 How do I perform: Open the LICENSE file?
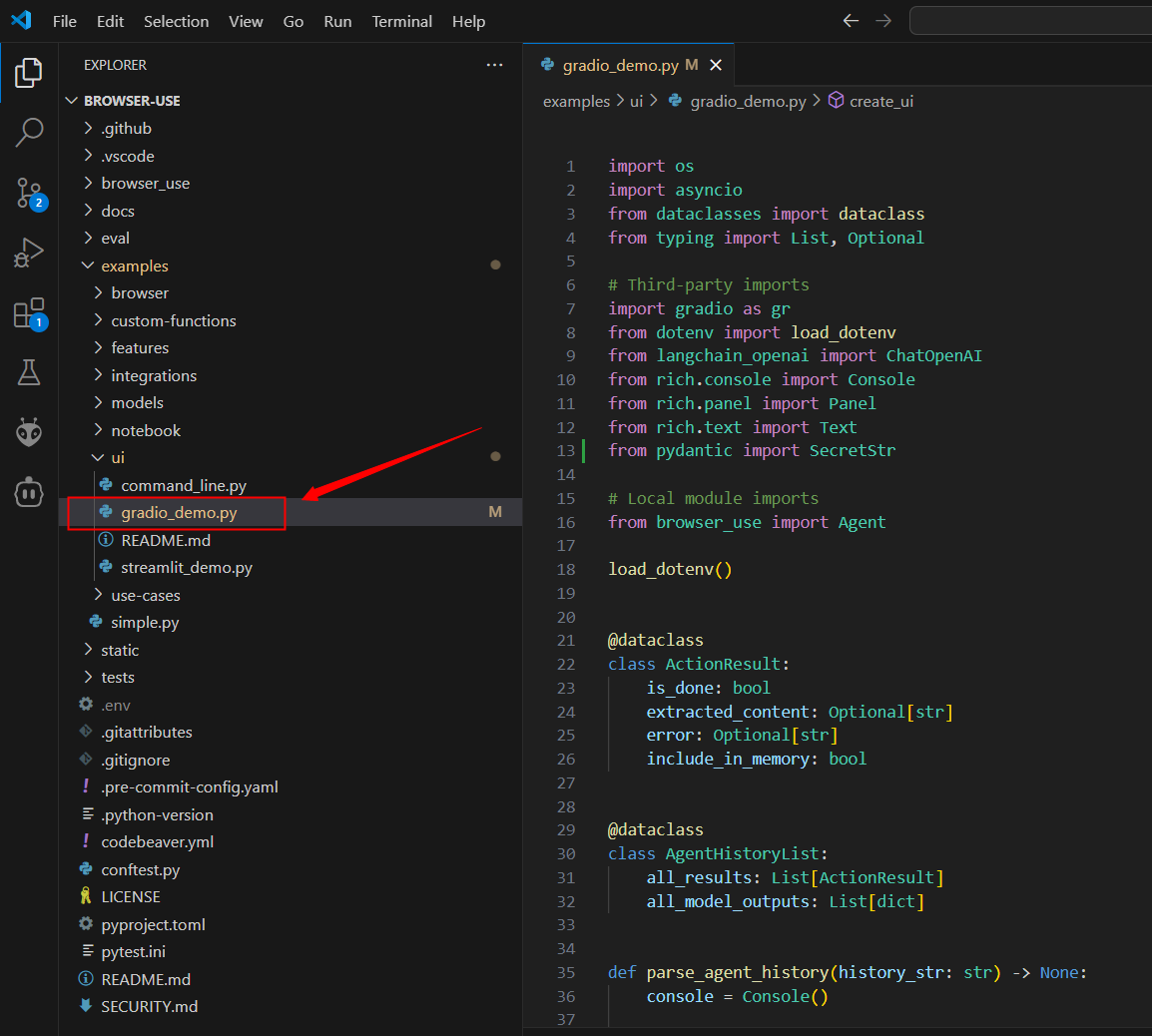[290, 897]
